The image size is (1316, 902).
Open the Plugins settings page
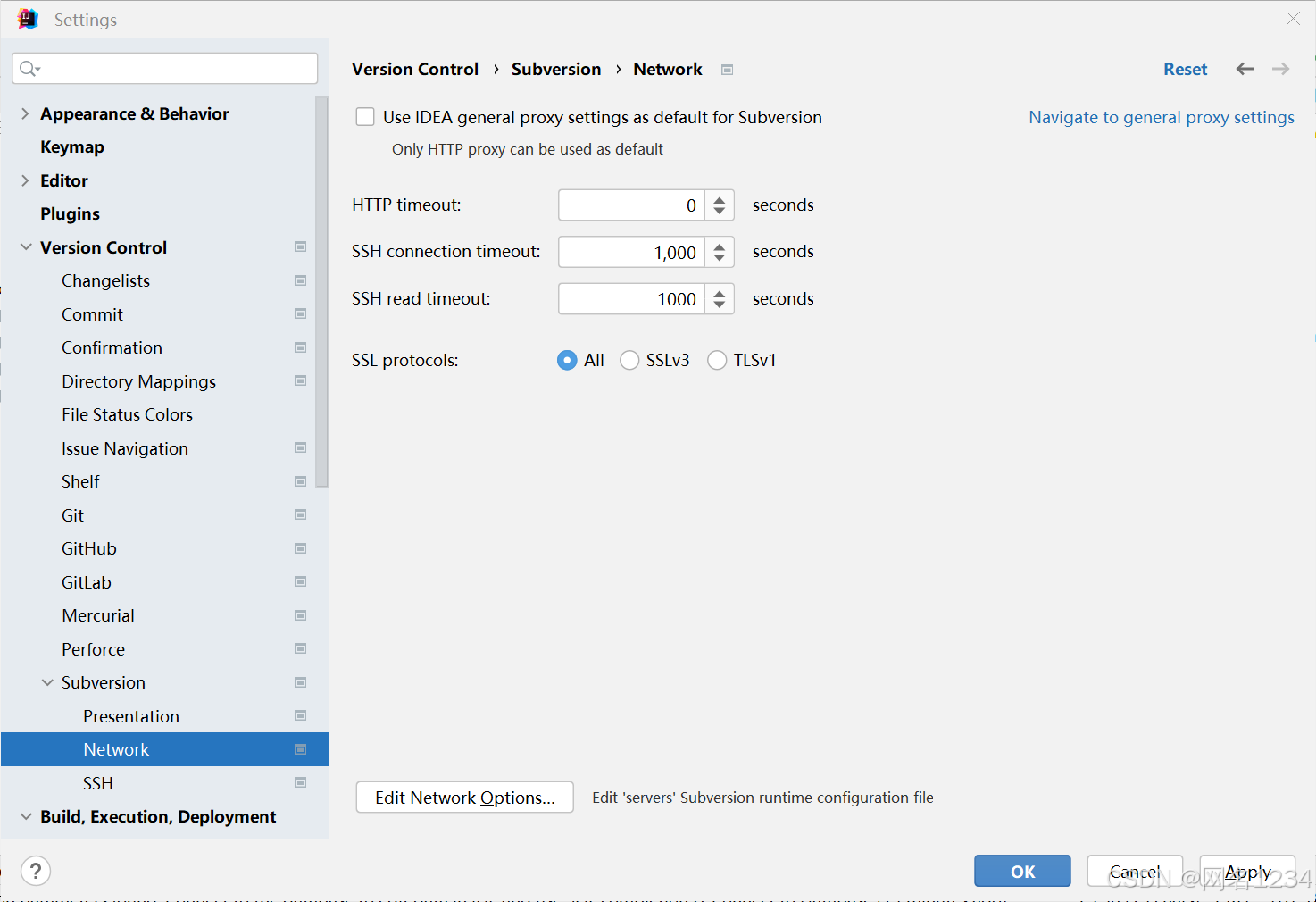(70, 213)
